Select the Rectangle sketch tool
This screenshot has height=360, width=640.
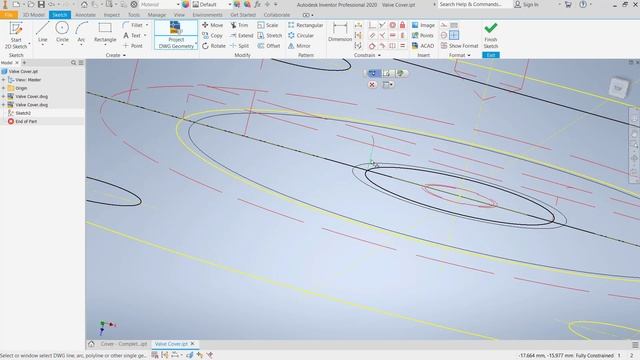click(x=105, y=32)
